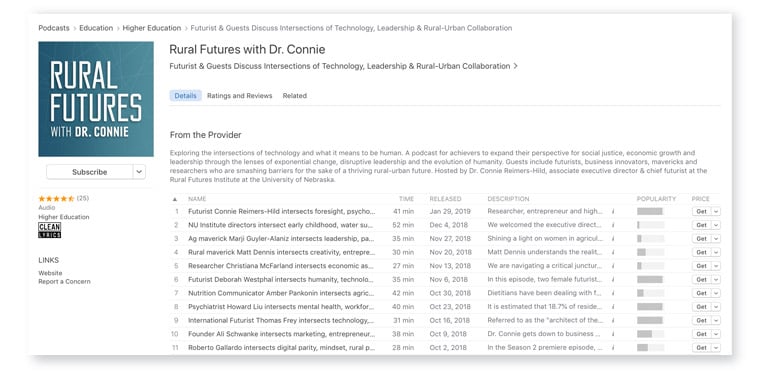The height and width of the screenshot is (383, 760).
Task: Click the Rural Futures podcast cover artwork
Action: pos(96,99)
